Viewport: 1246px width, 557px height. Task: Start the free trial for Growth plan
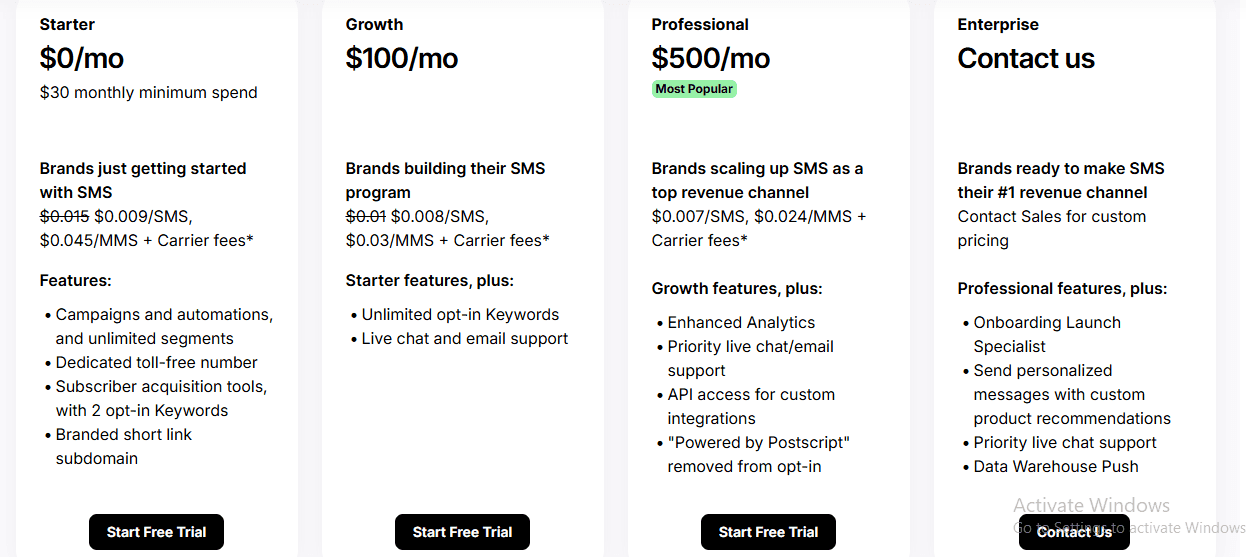tap(462, 532)
